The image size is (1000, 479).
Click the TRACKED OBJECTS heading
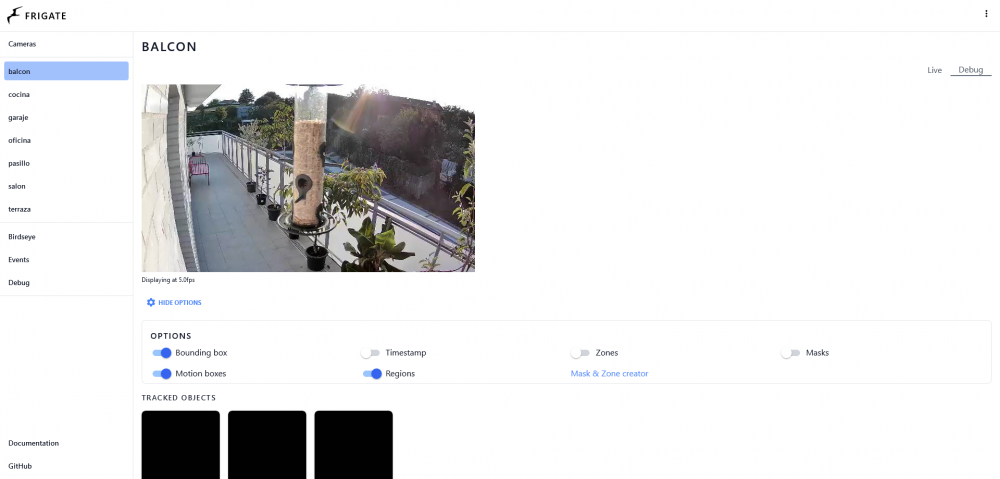pyautogui.click(x=179, y=398)
